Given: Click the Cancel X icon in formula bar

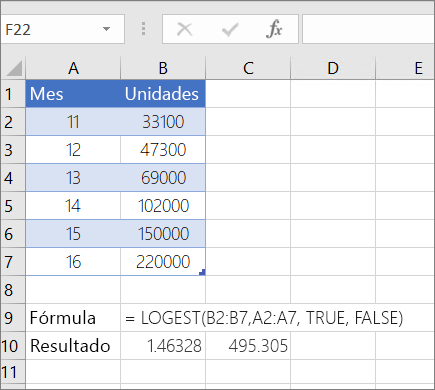Looking at the screenshot, I should [x=184, y=29].
